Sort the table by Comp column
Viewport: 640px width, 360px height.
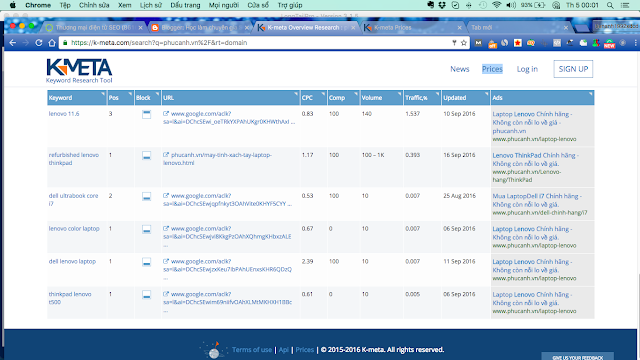(343, 98)
